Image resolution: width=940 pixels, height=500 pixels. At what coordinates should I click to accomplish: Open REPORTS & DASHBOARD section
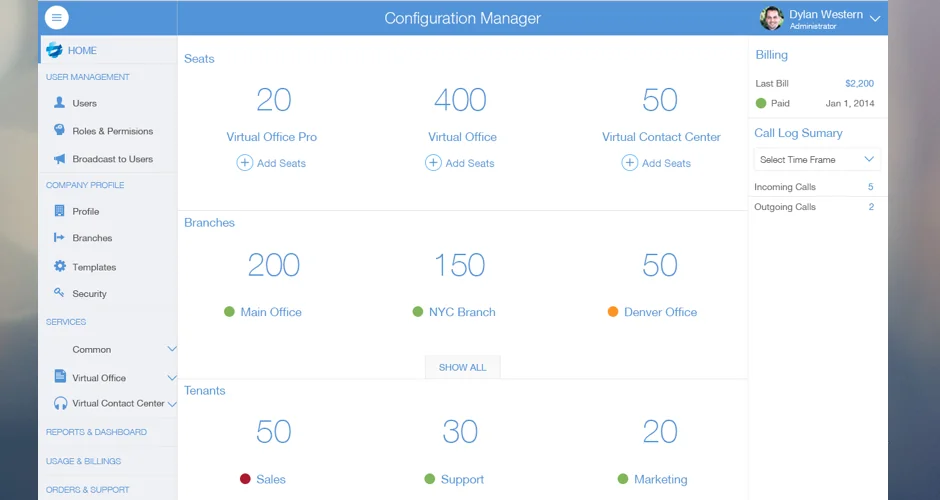[96, 432]
